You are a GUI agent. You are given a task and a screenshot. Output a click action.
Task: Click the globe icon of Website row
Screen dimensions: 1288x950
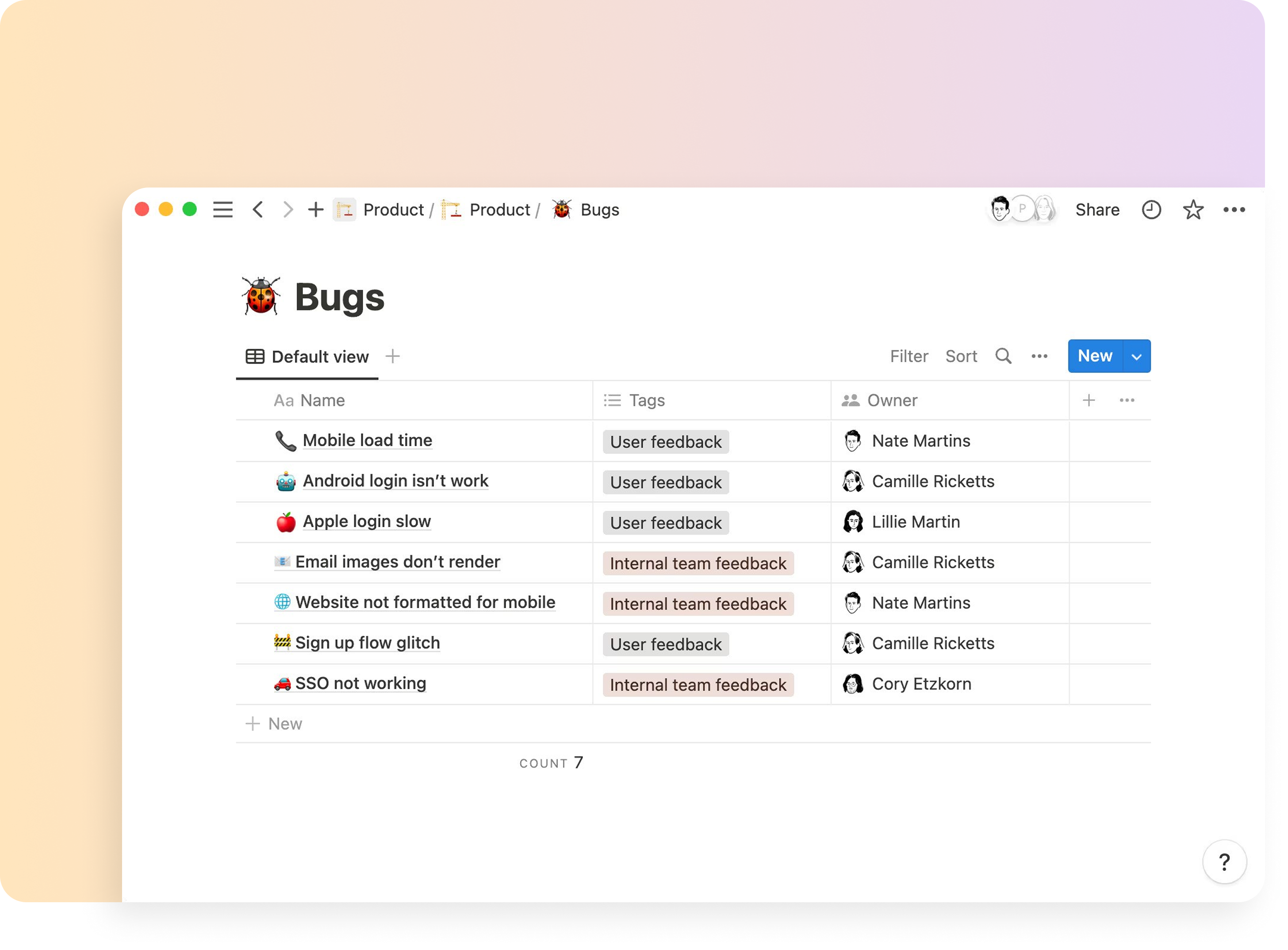282,602
